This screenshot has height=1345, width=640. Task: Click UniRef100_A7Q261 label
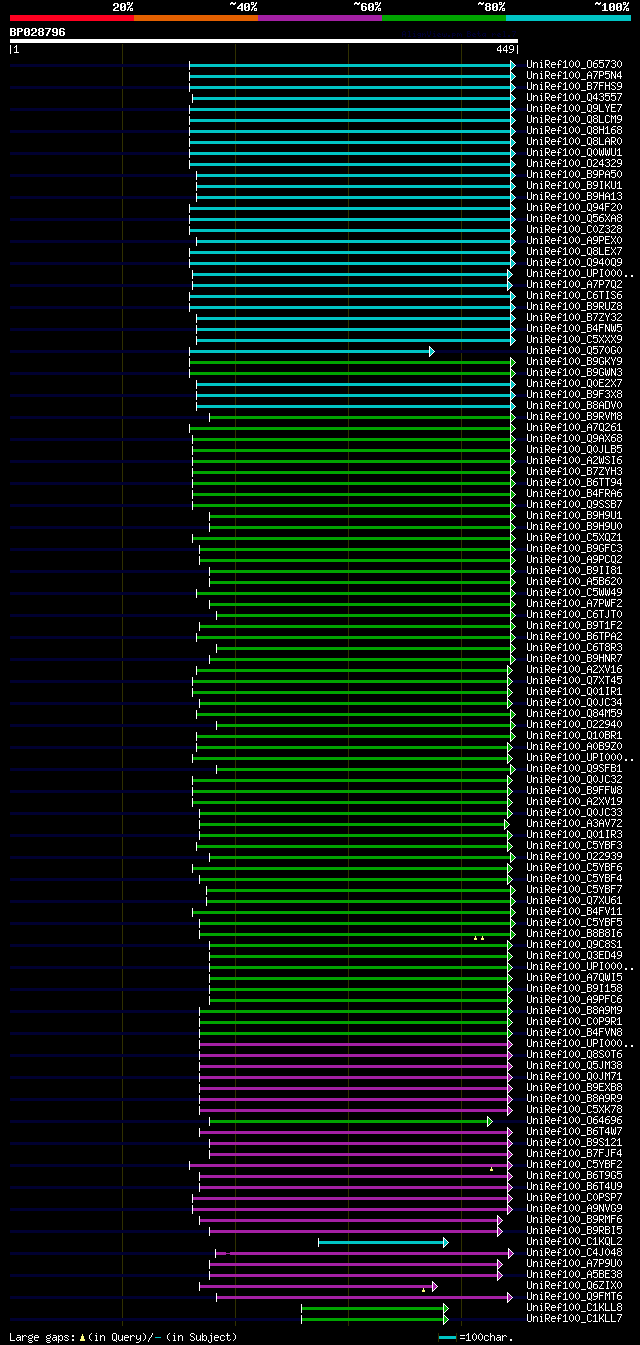(575, 427)
